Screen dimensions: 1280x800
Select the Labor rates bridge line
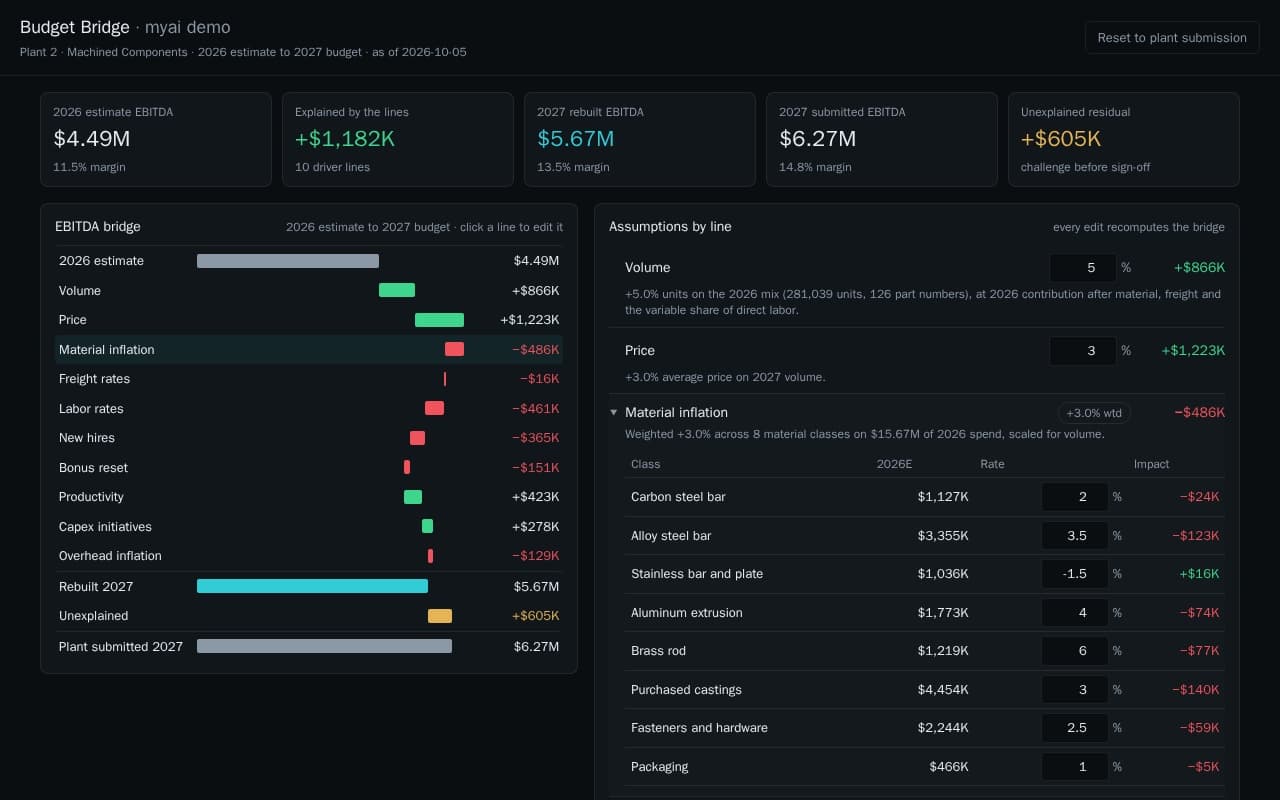[309, 408]
